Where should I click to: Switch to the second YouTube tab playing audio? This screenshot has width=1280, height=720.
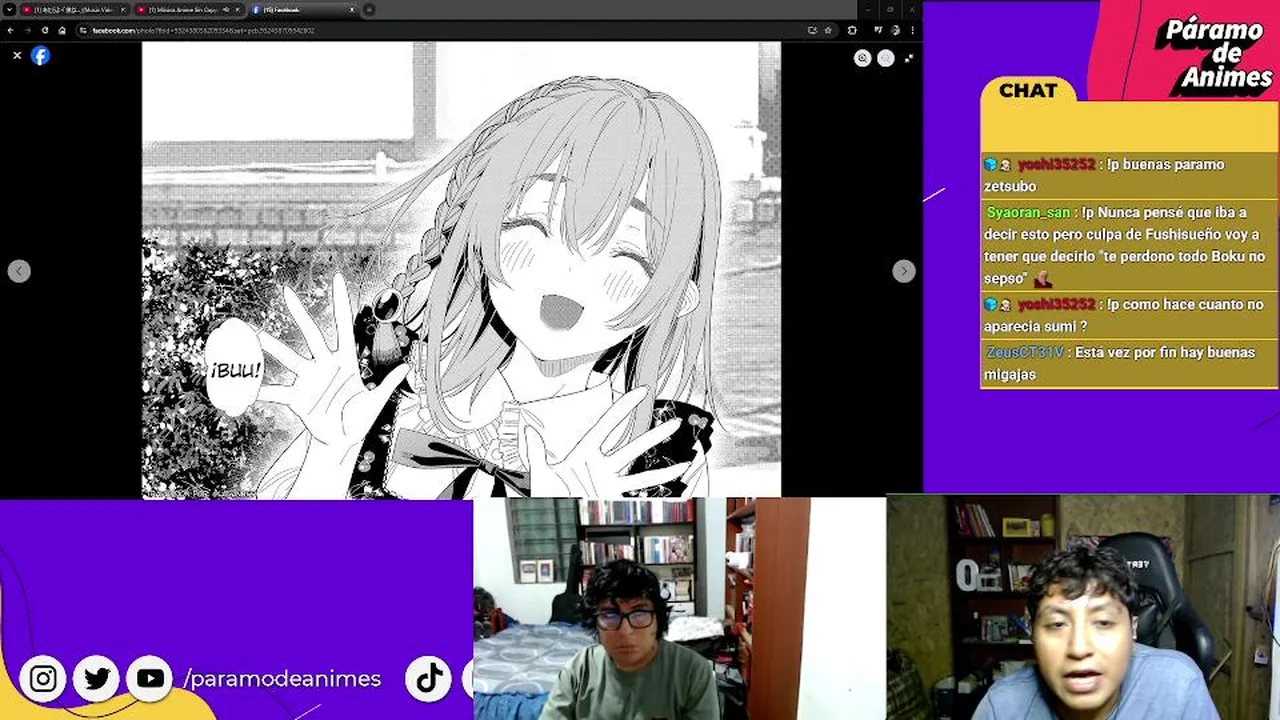click(x=188, y=9)
